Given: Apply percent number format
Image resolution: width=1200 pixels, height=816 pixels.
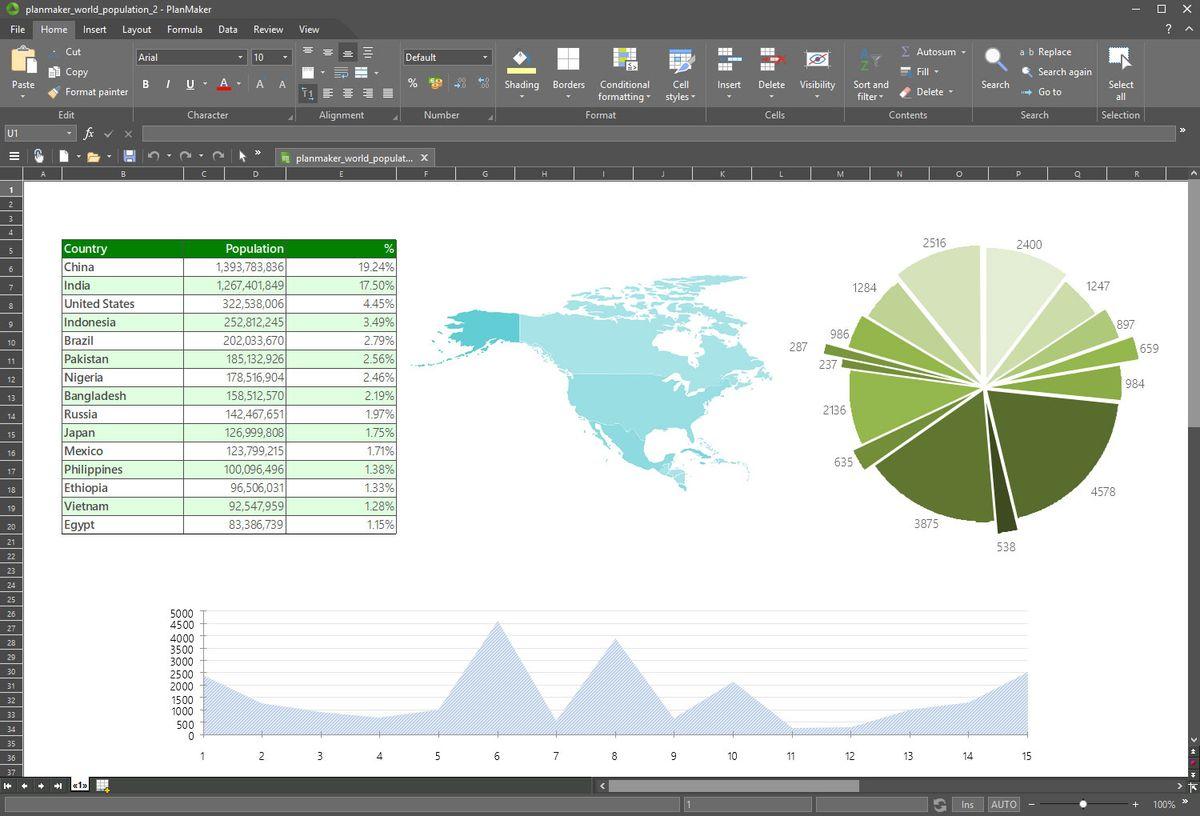Looking at the screenshot, I should click(x=413, y=83).
